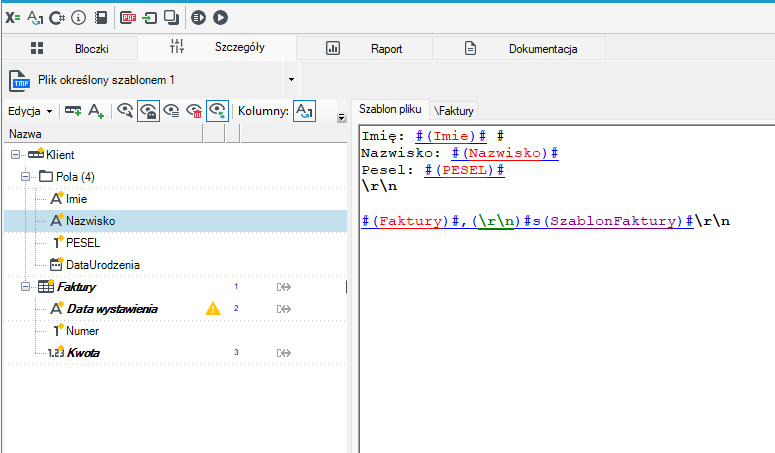
Task: Click the info circle icon
Action: (79, 18)
